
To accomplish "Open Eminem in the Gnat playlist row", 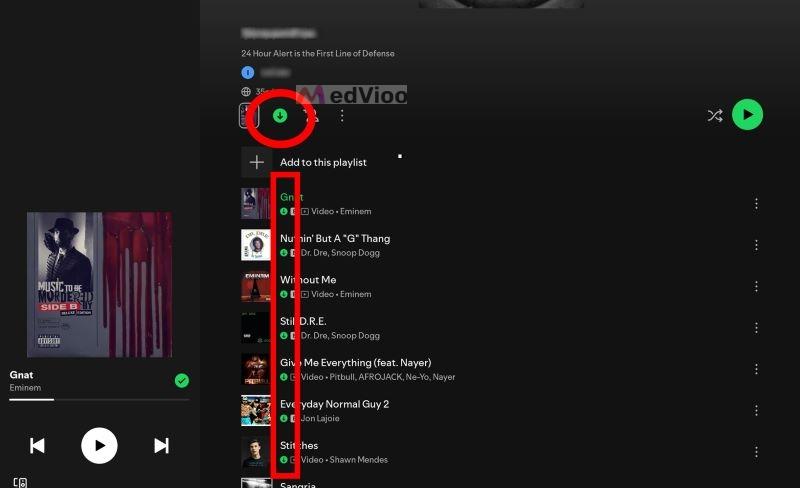I will coord(356,211).
